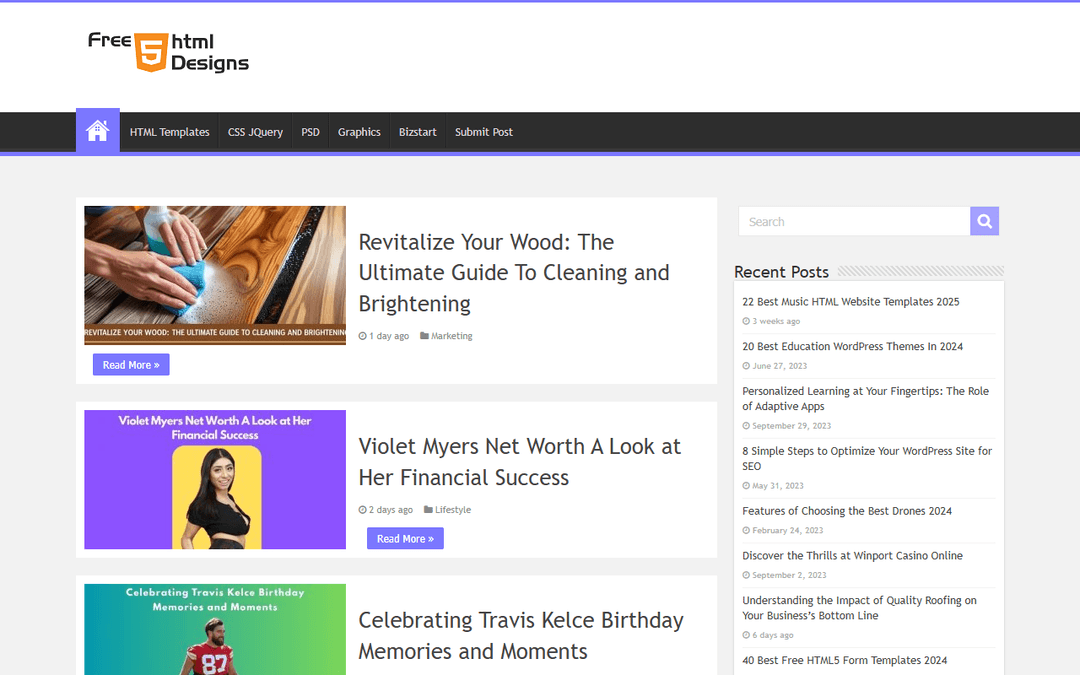
Task: Open Personalized Learning at Your Fingertips post
Action: pyautogui.click(x=865, y=399)
